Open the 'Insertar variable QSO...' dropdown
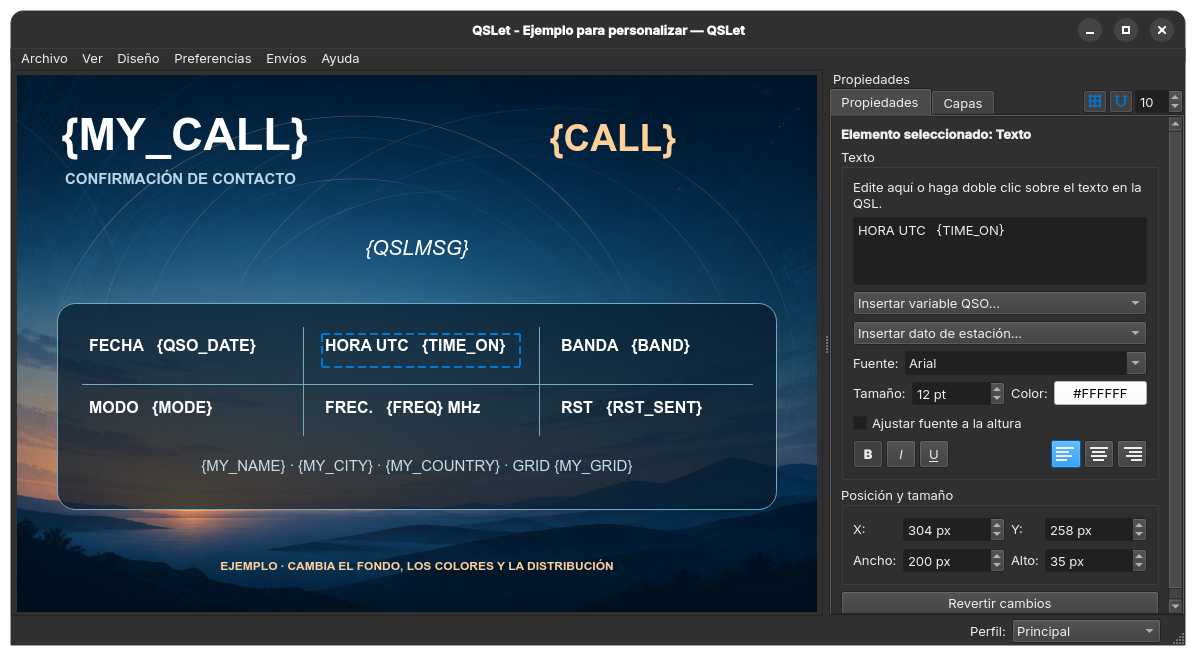This screenshot has height=656, width=1196. (x=999, y=304)
